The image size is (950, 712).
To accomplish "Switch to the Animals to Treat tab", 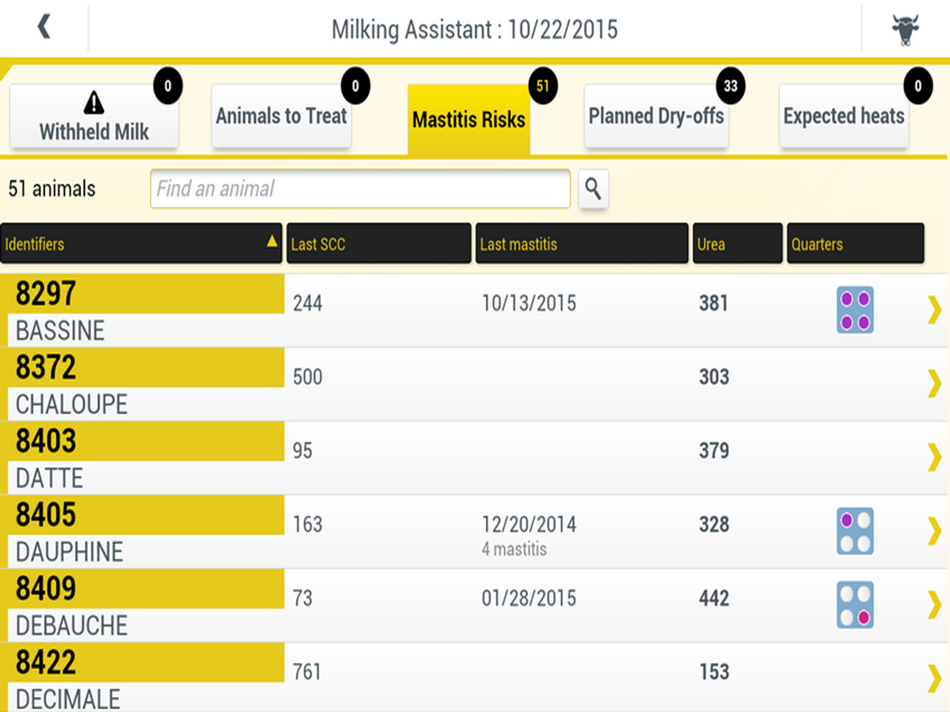I will point(281,116).
